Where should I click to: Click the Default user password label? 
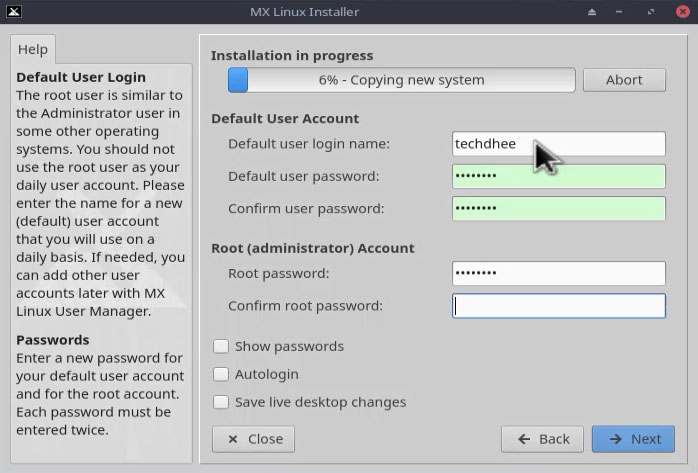[304, 176]
